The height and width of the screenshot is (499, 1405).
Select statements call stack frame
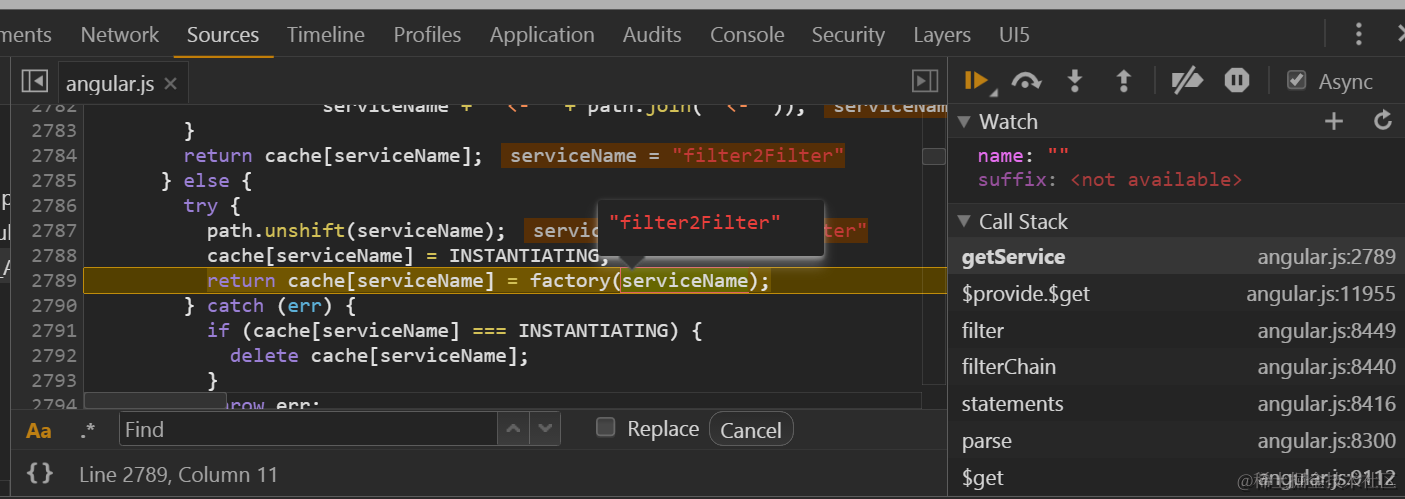1176,404
